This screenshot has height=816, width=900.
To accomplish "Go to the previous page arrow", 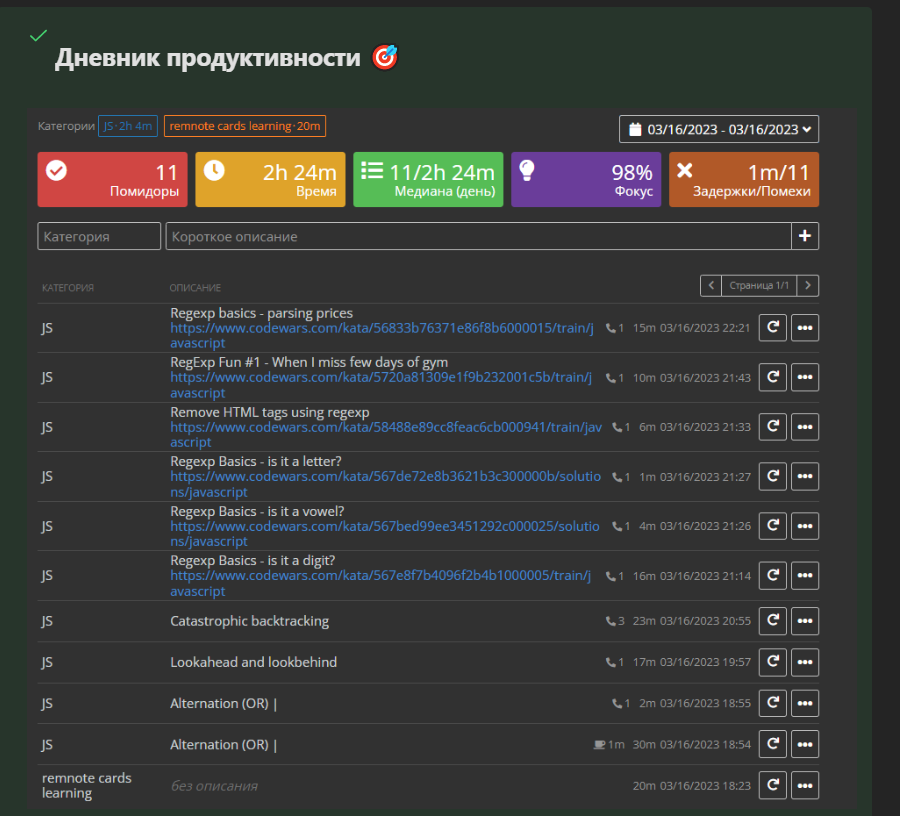I will coord(710,286).
